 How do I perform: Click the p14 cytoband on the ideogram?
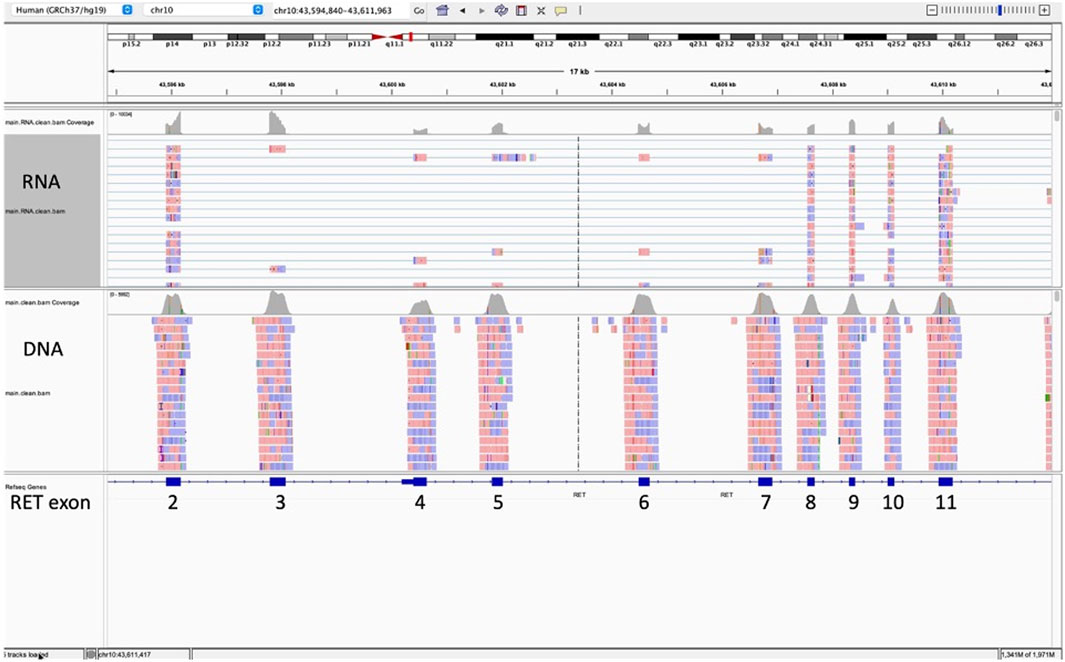coord(173,36)
